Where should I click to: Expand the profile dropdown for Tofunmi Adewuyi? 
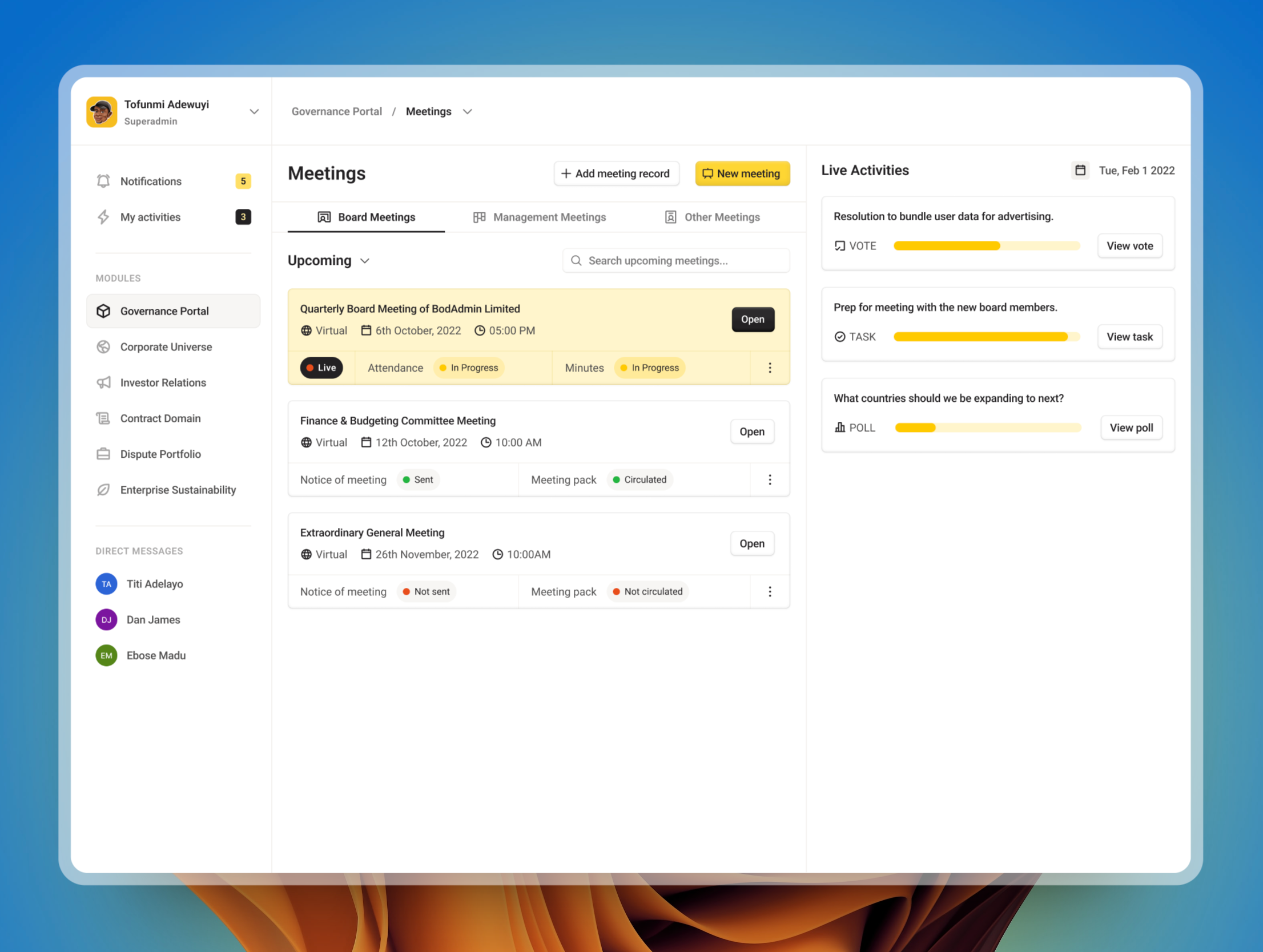click(x=254, y=111)
